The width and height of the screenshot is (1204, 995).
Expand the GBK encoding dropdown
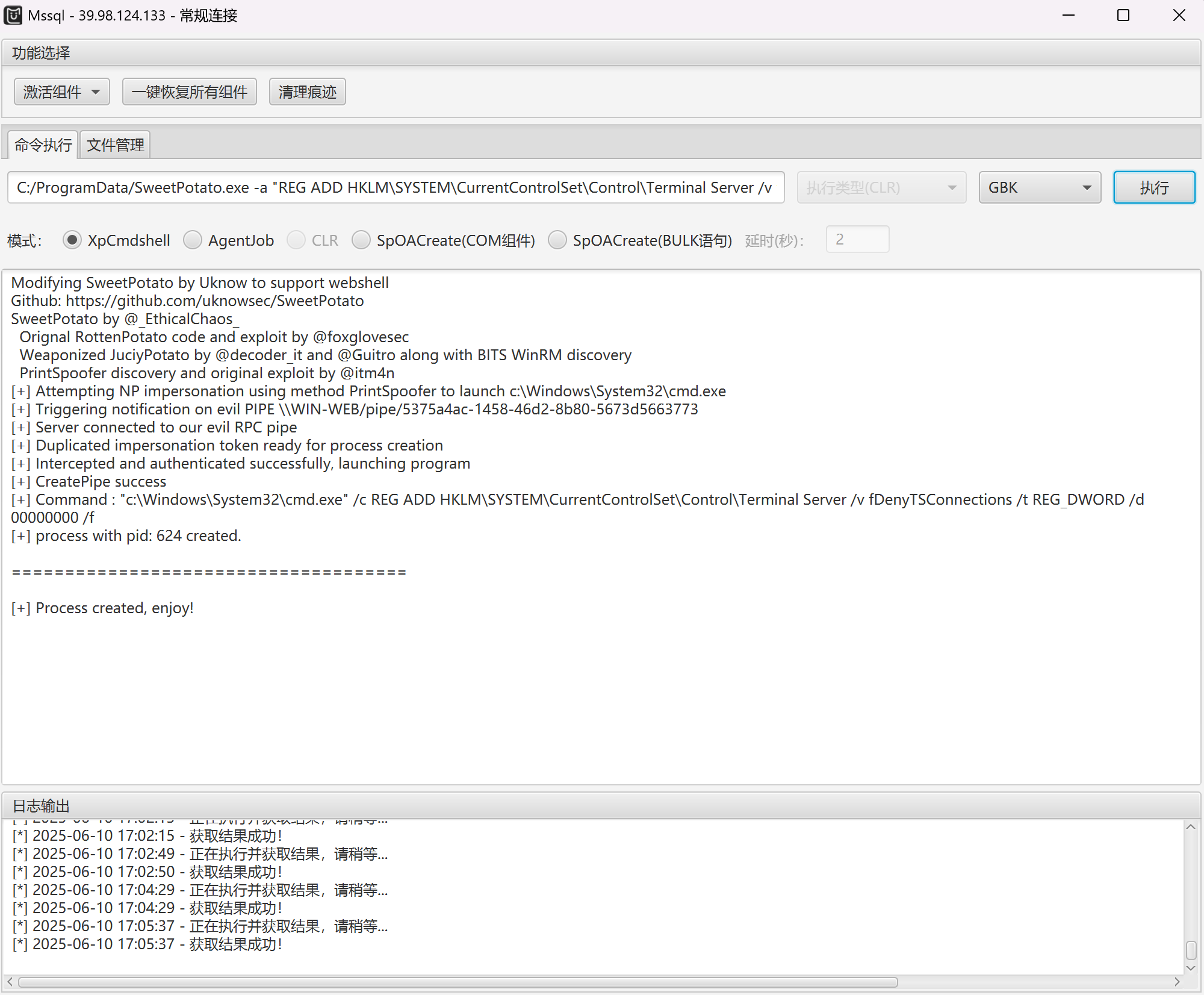coord(1040,188)
